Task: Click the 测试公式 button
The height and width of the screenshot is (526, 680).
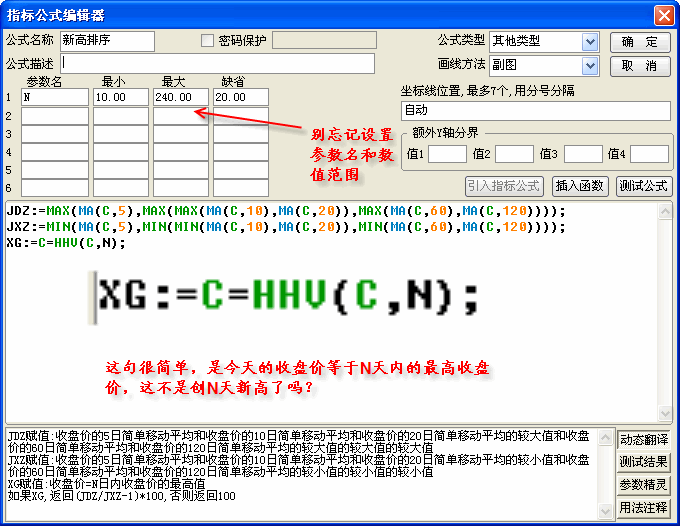Action: point(644,186)
